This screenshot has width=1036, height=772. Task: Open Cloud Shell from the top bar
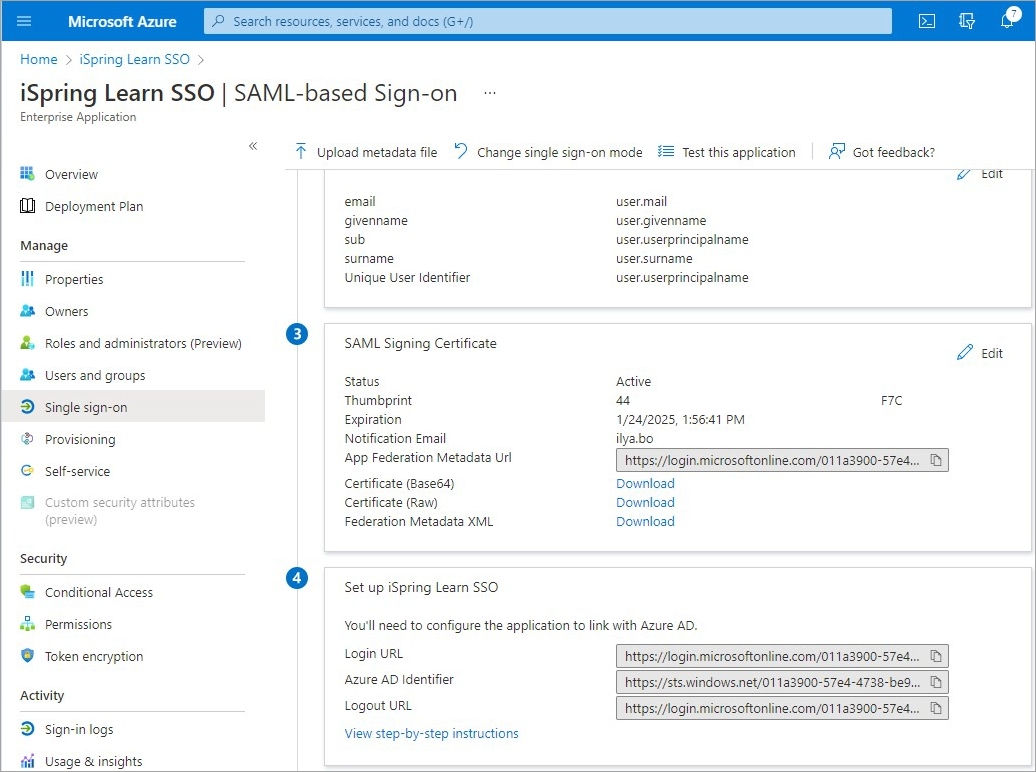pos(927,21)
